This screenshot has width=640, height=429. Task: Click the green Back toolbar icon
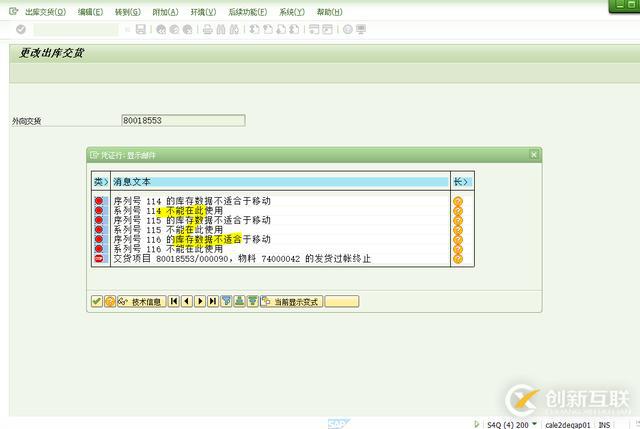pos(161,29)
